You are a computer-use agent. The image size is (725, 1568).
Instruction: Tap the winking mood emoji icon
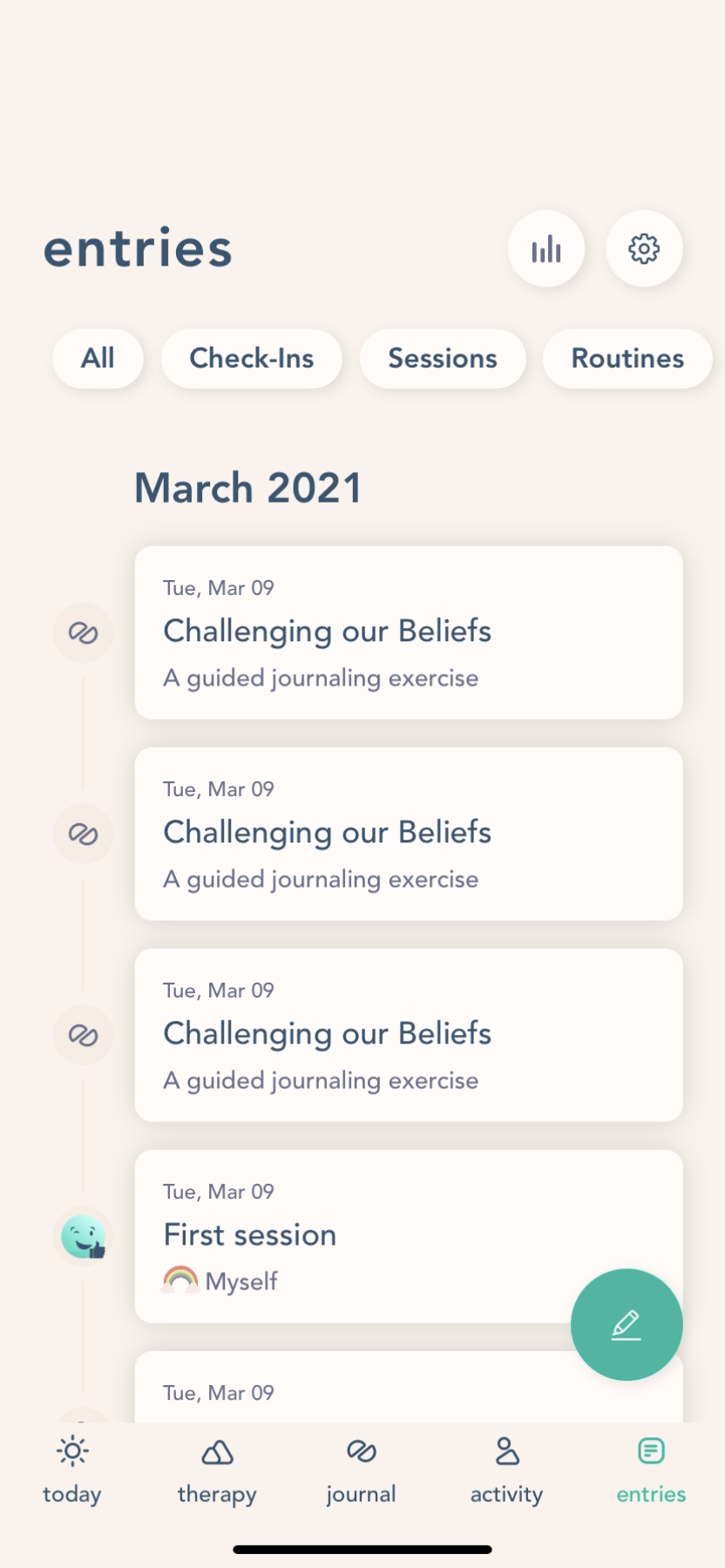tap(84, 1237)
